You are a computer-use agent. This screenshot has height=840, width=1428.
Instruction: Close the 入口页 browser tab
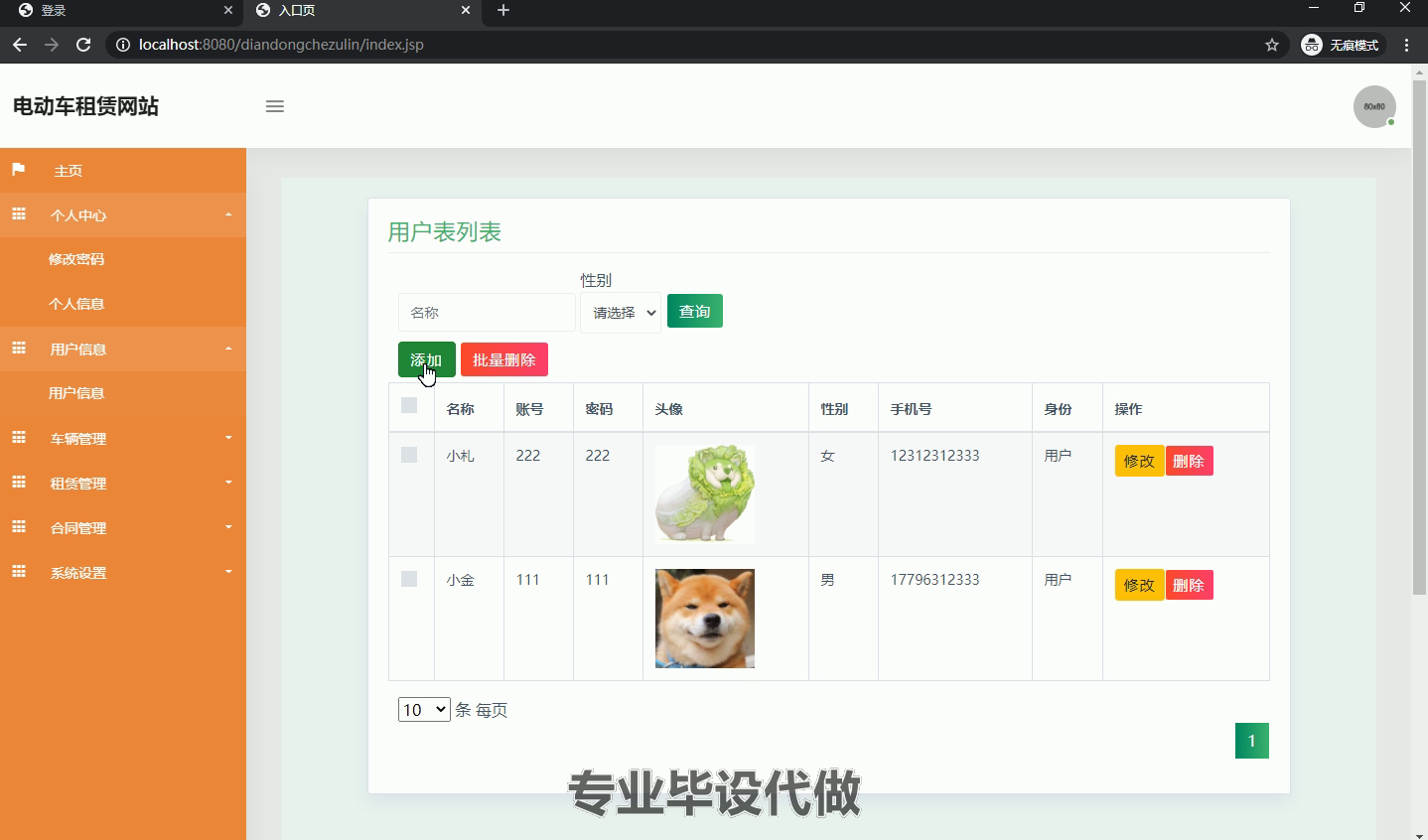(x=466, y=10)
